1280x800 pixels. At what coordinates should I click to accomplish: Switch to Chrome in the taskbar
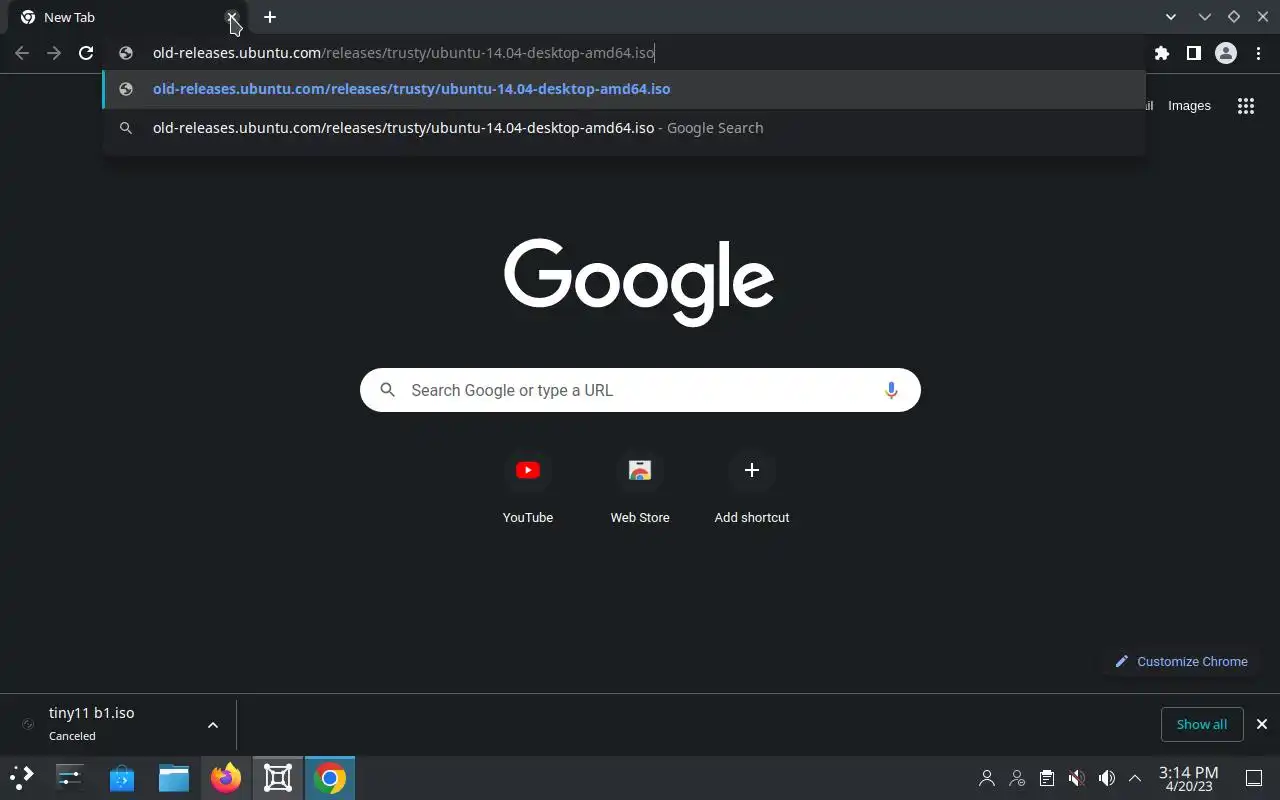[x=330, y=778]
